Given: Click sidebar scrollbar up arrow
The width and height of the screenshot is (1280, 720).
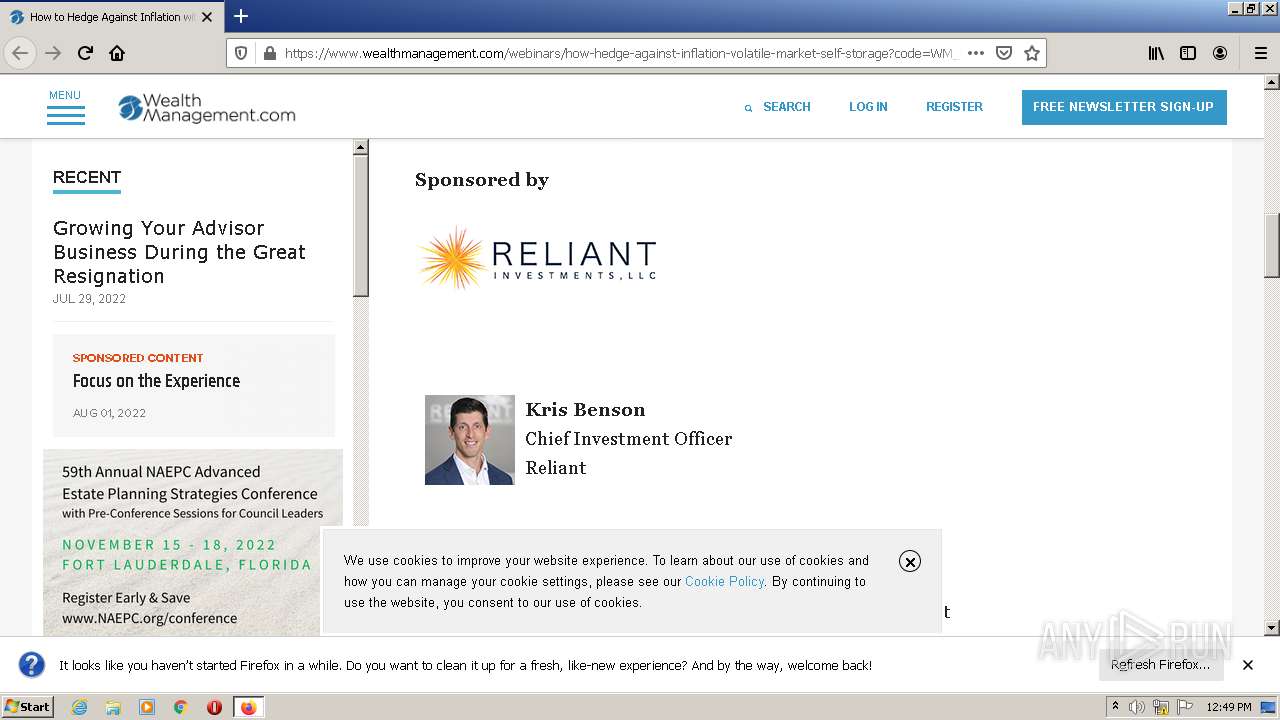Looking at the screenshot, I should (361, 147).
